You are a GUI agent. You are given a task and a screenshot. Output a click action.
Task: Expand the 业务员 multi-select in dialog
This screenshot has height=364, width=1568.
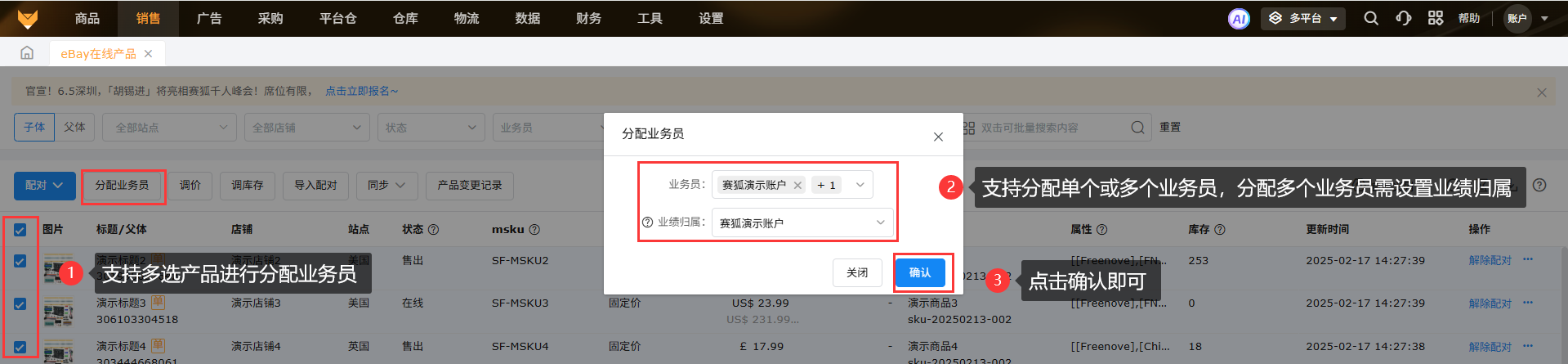point(860,185)
